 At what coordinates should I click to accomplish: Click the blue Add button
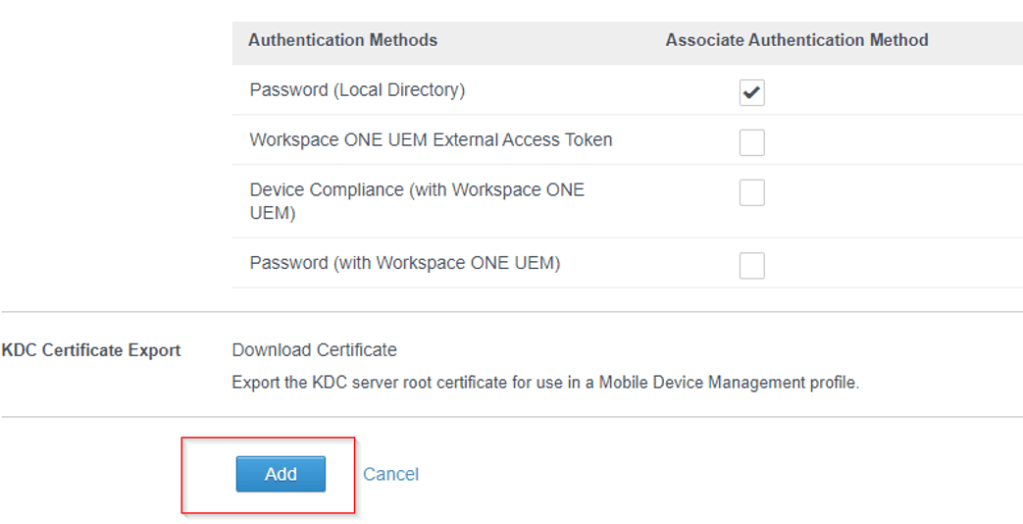pyautogui.click(x=280, y=474)
